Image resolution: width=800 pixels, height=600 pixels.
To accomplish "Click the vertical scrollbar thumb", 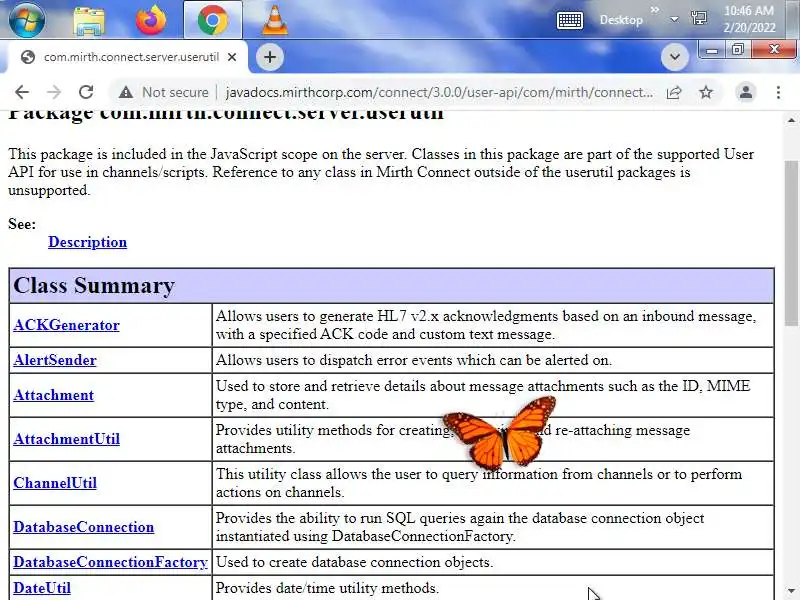I will 791,242.
